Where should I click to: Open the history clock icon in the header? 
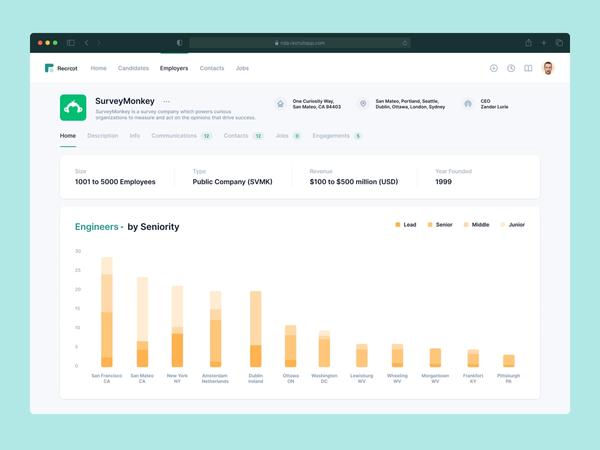pos(511,68)
